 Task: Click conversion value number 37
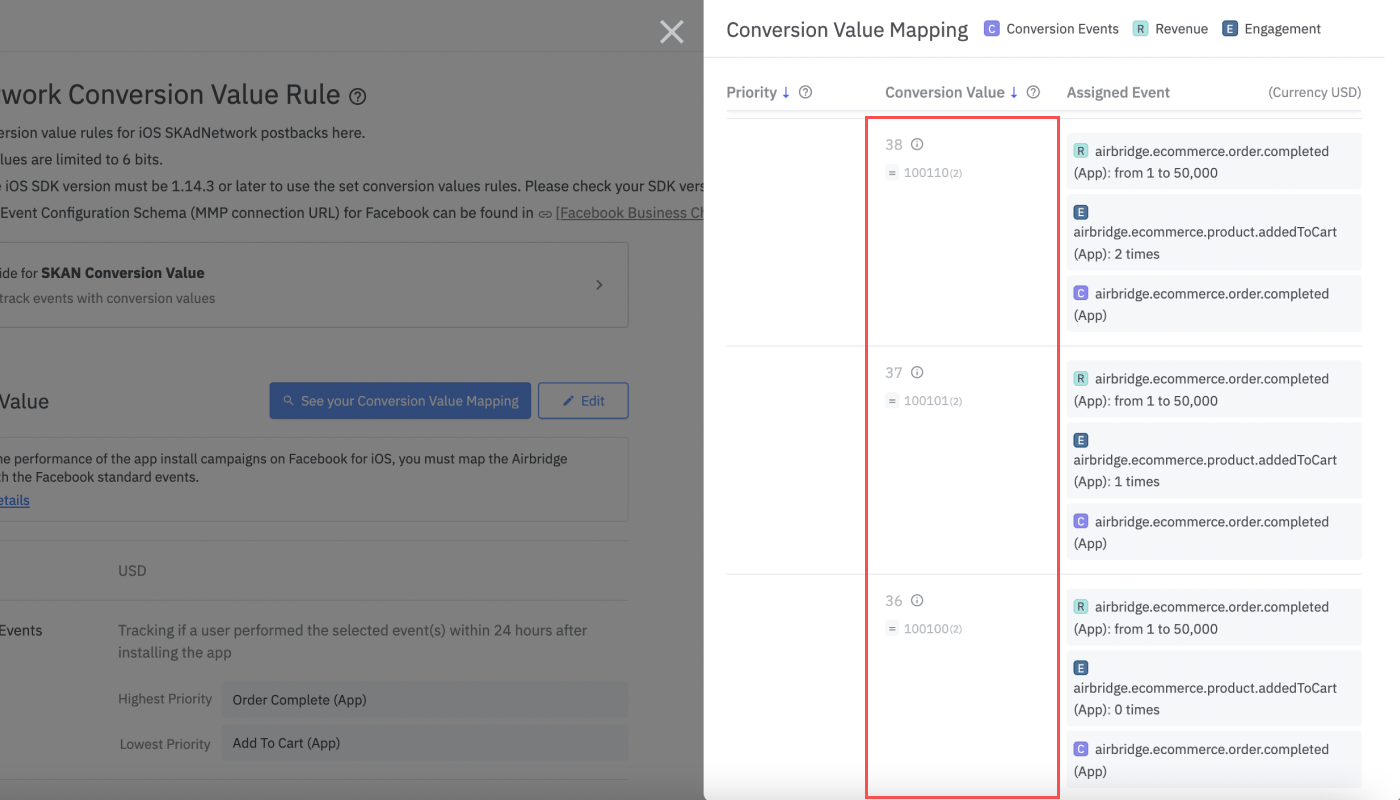click(x=894, y=372)
